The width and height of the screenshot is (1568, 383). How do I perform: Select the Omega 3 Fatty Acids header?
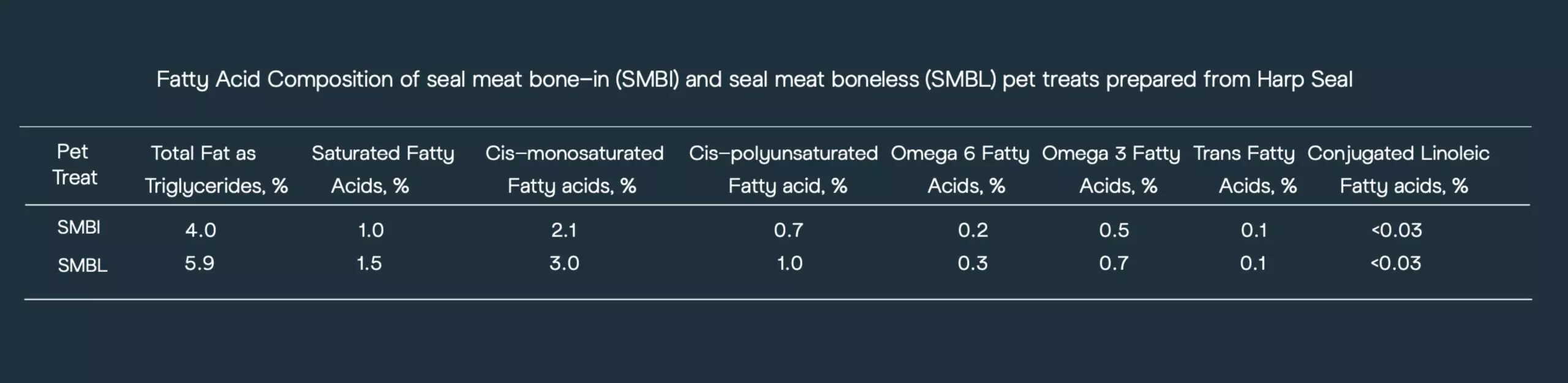[1110, 169]
